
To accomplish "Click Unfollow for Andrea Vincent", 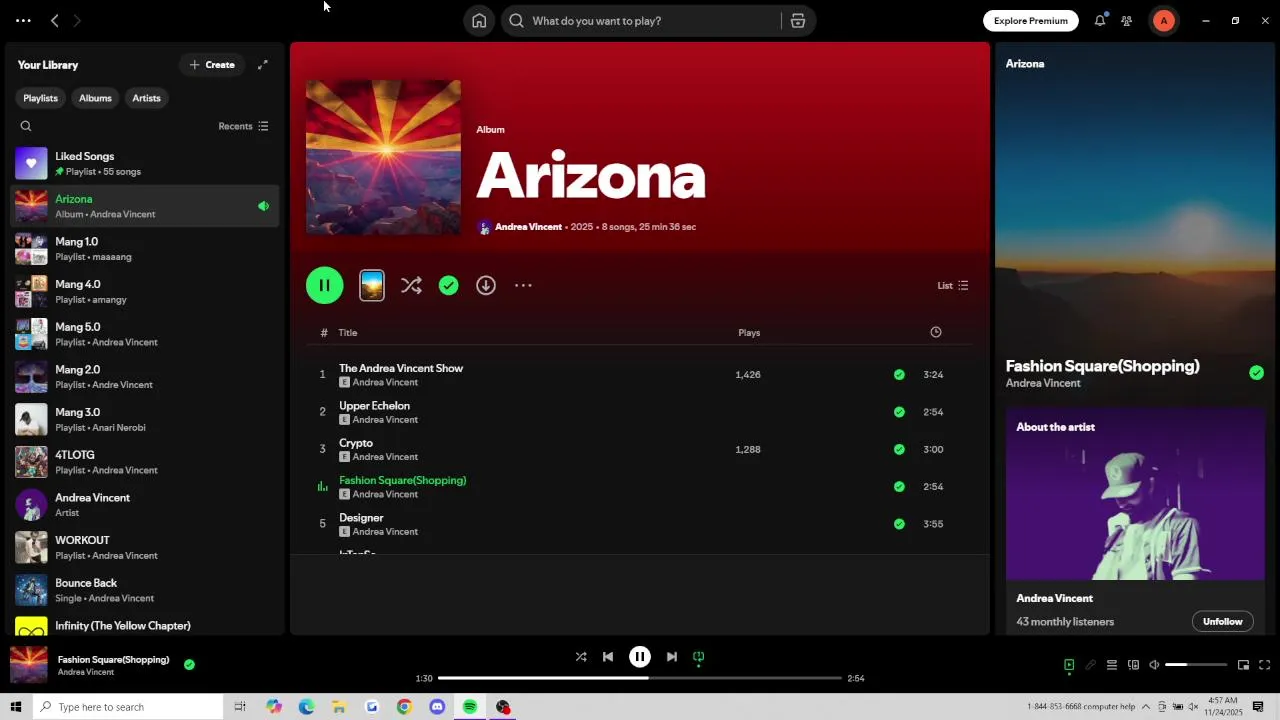I will [x=1222, y=622].
